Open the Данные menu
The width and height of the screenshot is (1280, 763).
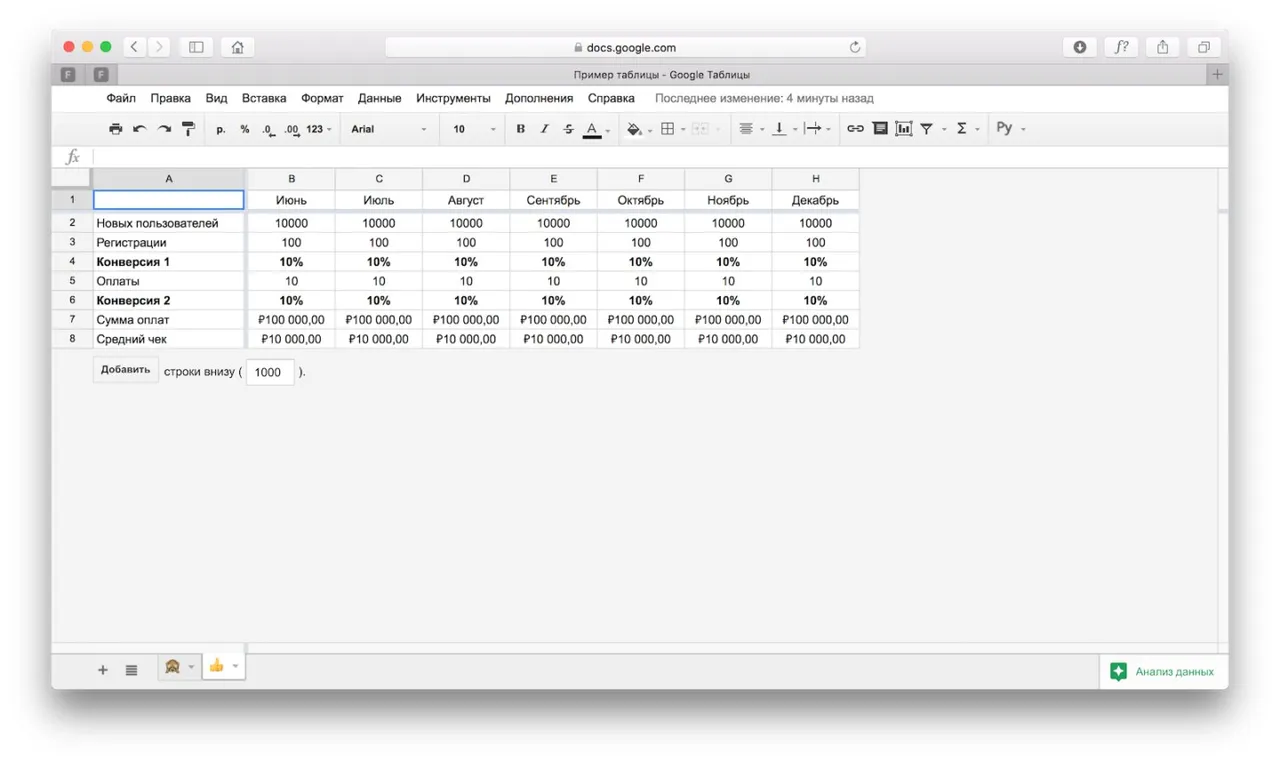379,98
